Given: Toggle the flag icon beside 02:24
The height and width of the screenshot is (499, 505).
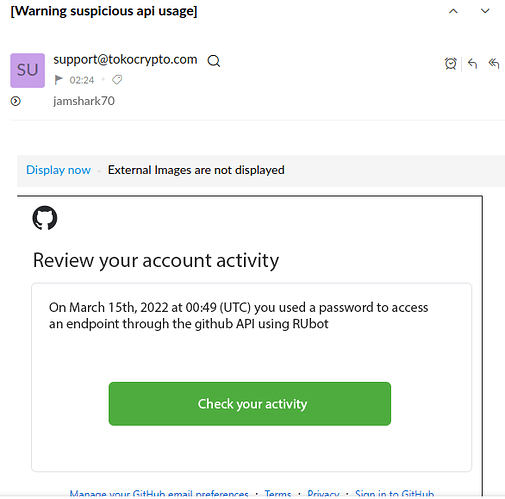Looking at the screenshot, I should coord(58,80).
